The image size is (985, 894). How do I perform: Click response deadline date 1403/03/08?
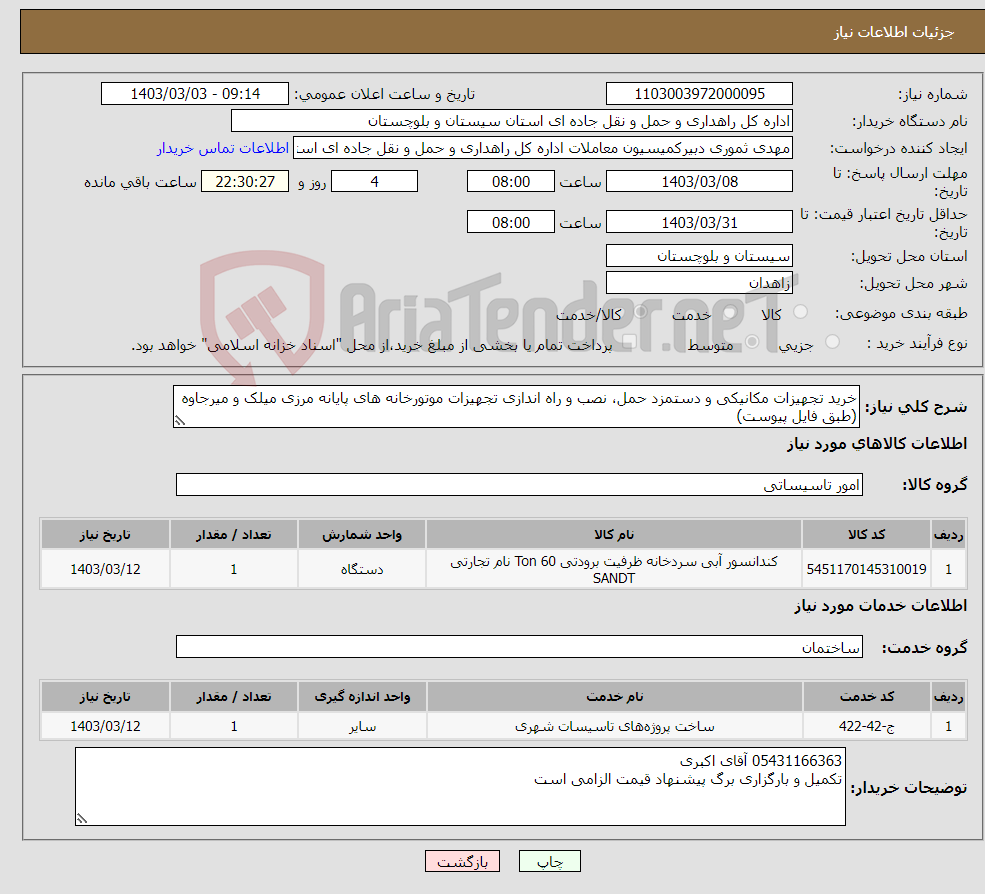point(699,182)
